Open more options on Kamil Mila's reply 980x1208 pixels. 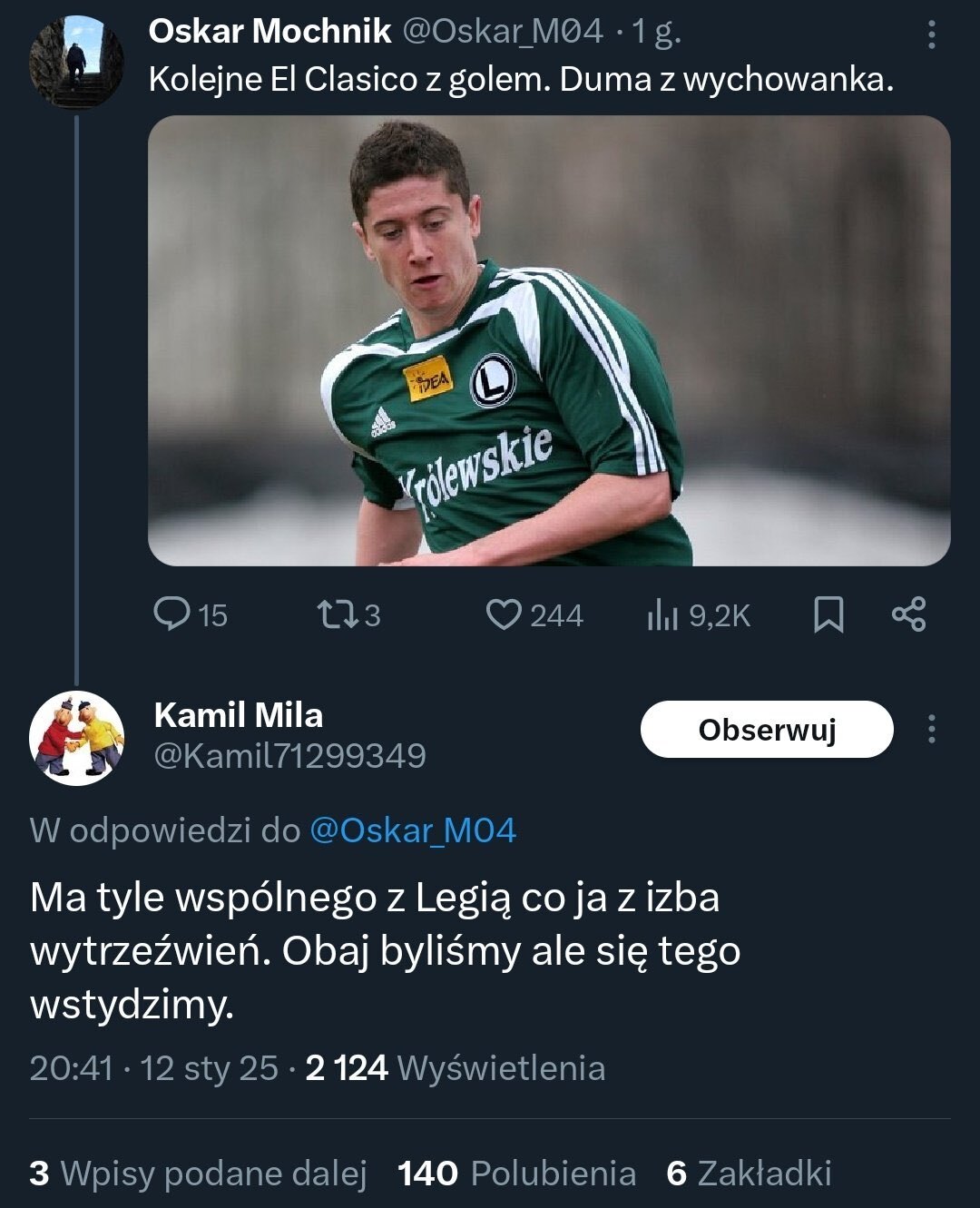[x=931, y=729]
